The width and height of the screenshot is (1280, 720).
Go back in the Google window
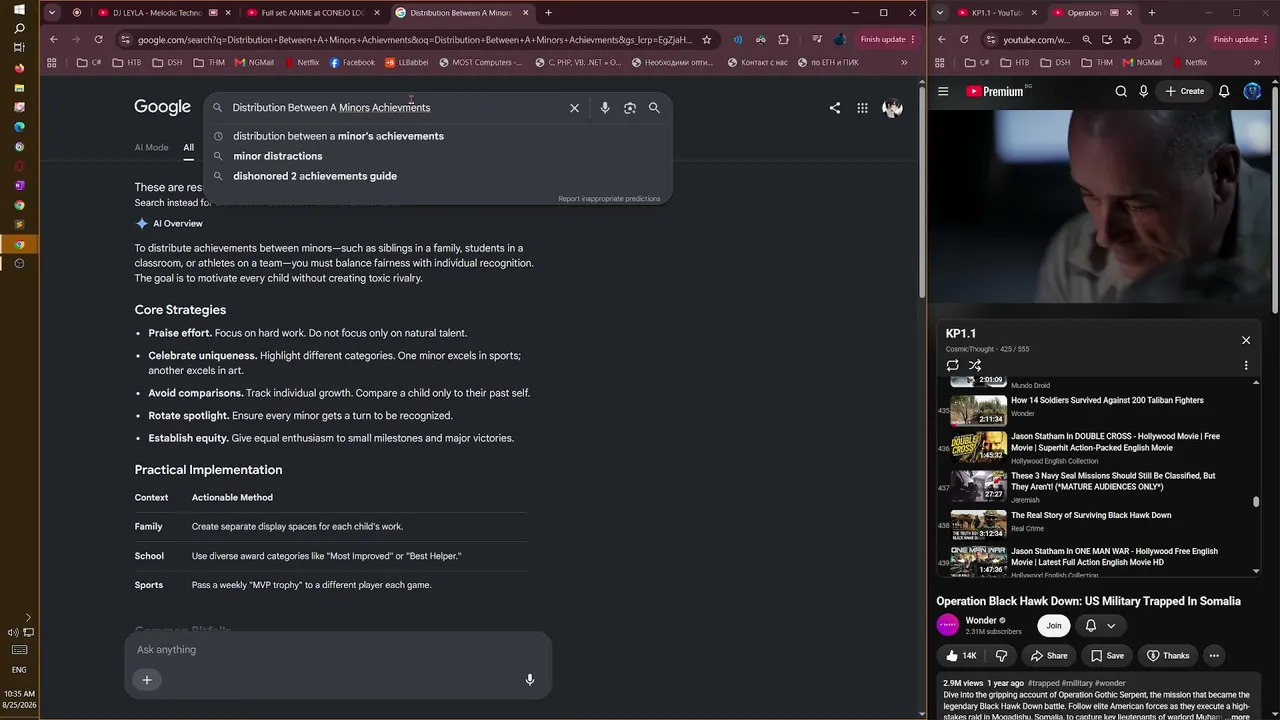54,40
